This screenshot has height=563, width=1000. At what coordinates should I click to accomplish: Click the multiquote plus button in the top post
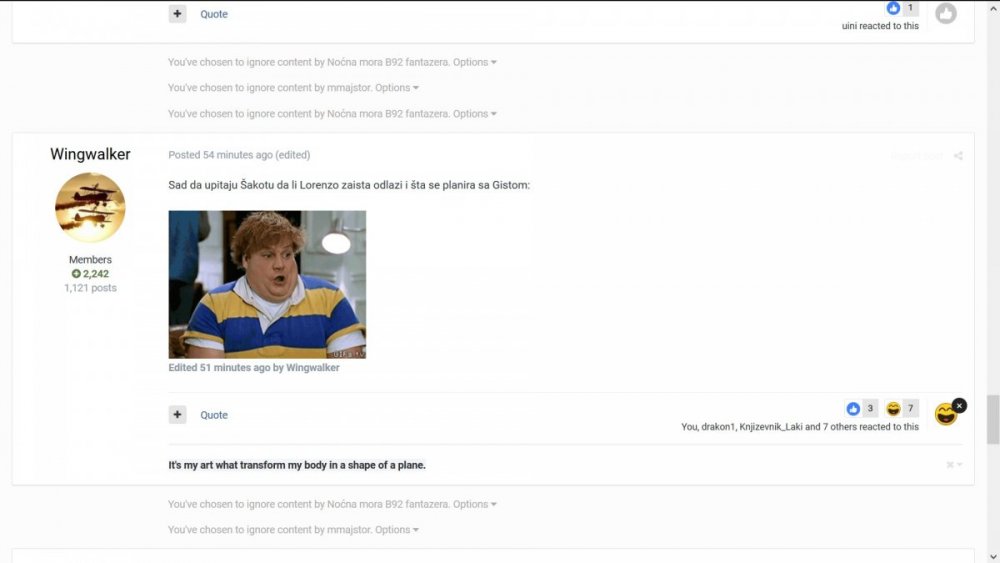point(177,13)
